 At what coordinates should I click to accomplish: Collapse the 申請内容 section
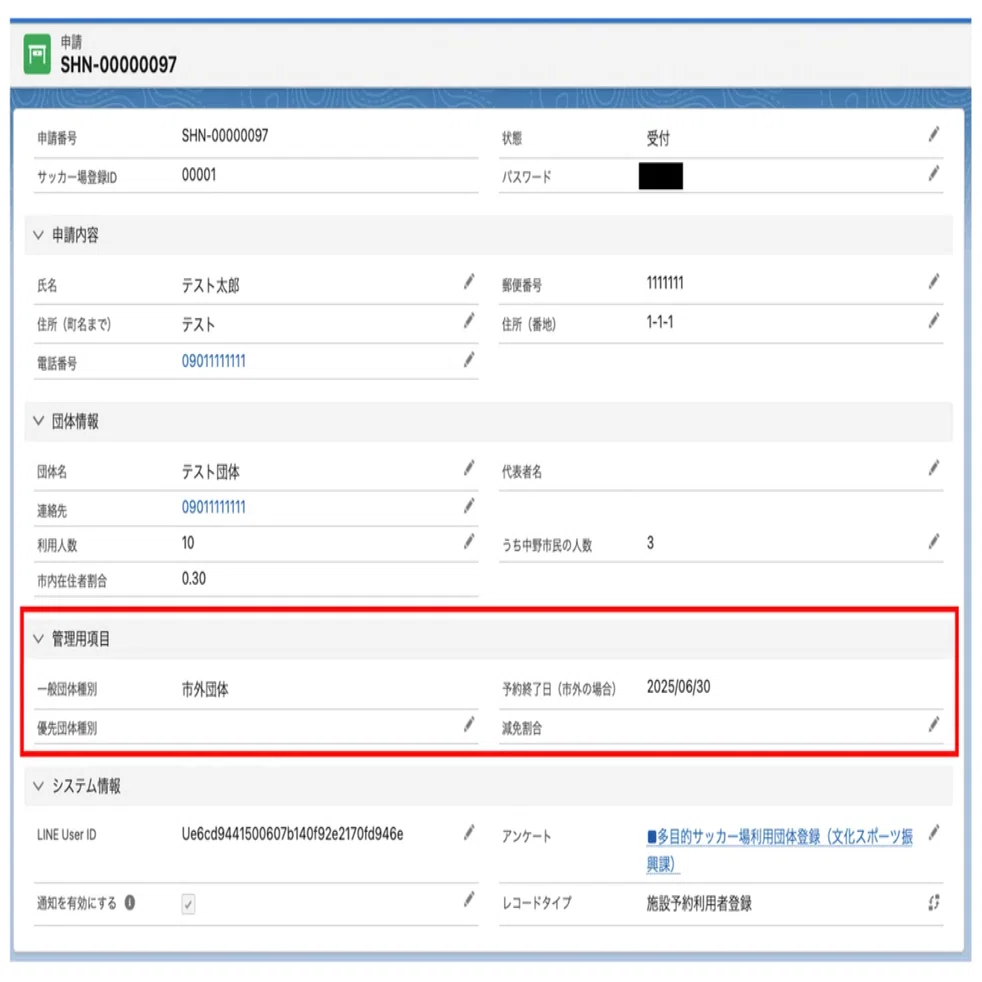[x=38, y=235]
